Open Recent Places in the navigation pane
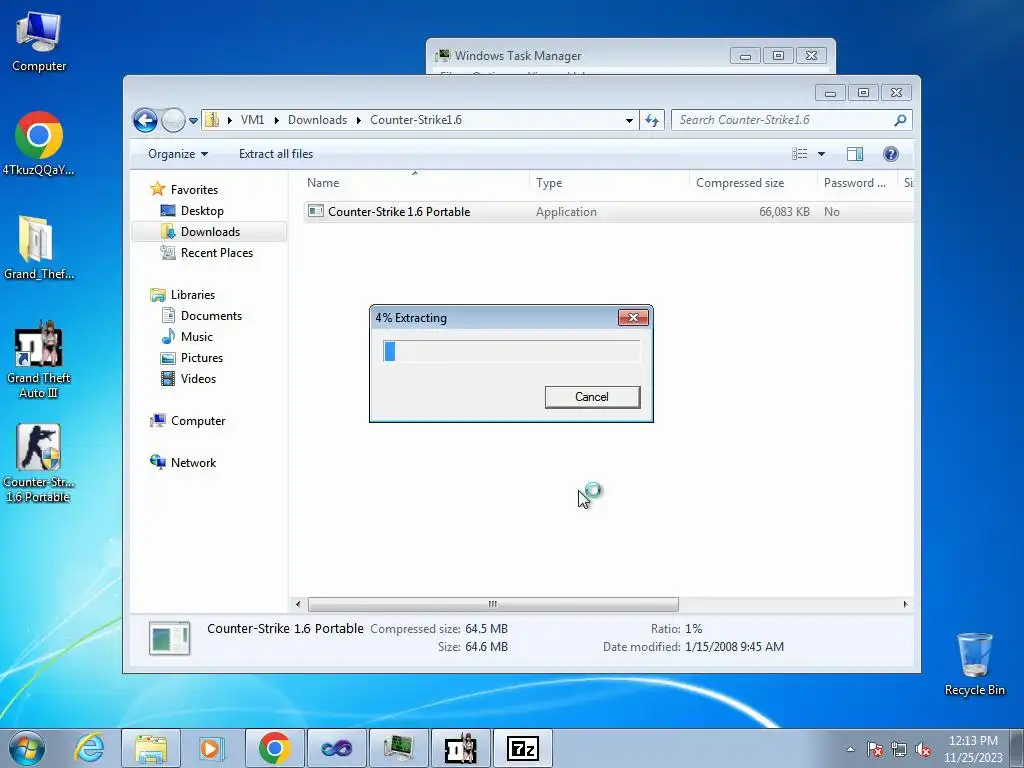The height and width of the screenshot is (768, 1024). [216, 253]
